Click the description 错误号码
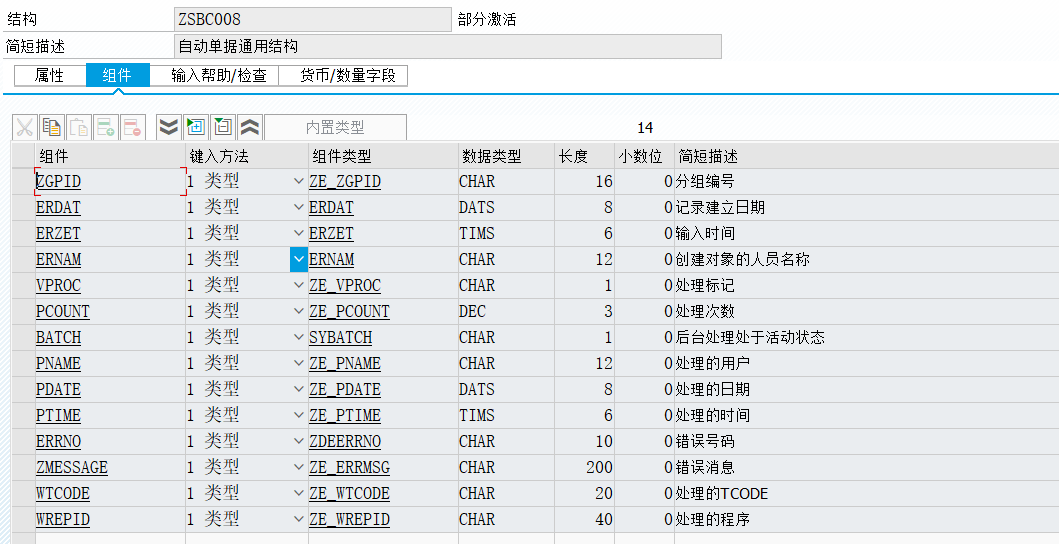 (704, 441)
